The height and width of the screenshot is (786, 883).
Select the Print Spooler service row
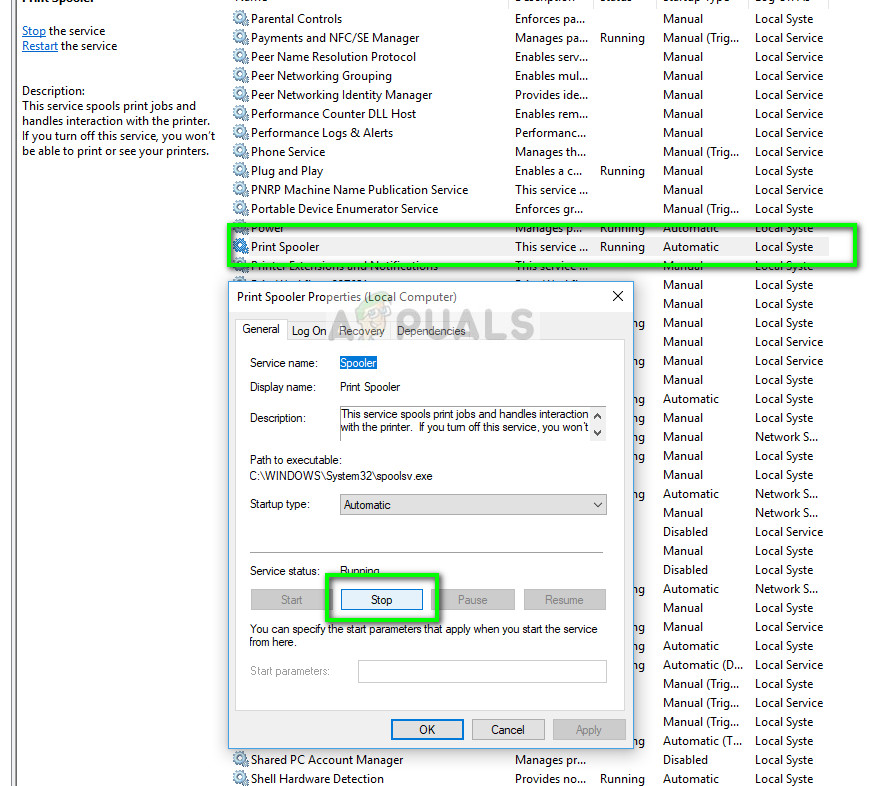tap(529, 247)
